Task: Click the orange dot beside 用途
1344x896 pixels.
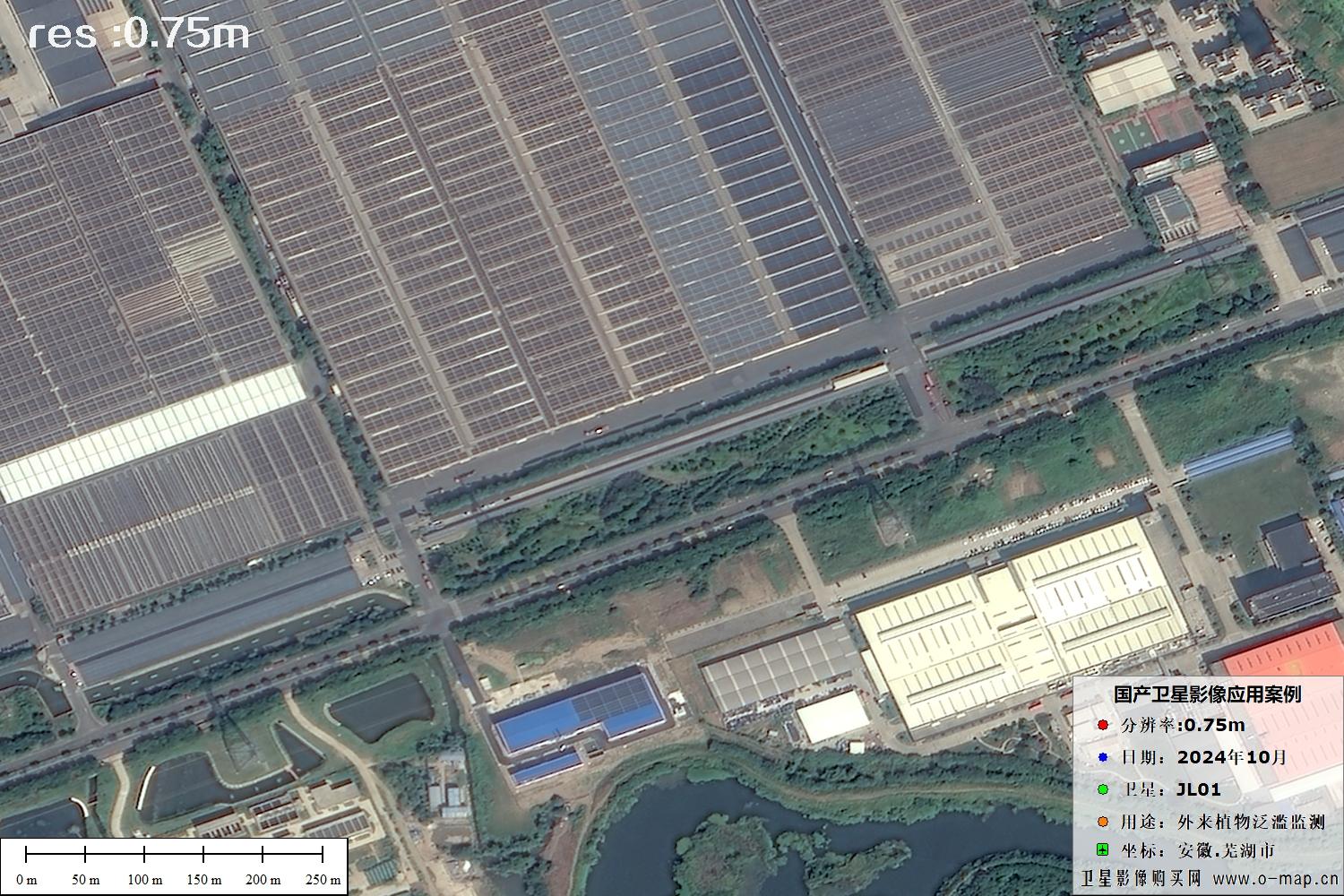Action: point(1103,822)
